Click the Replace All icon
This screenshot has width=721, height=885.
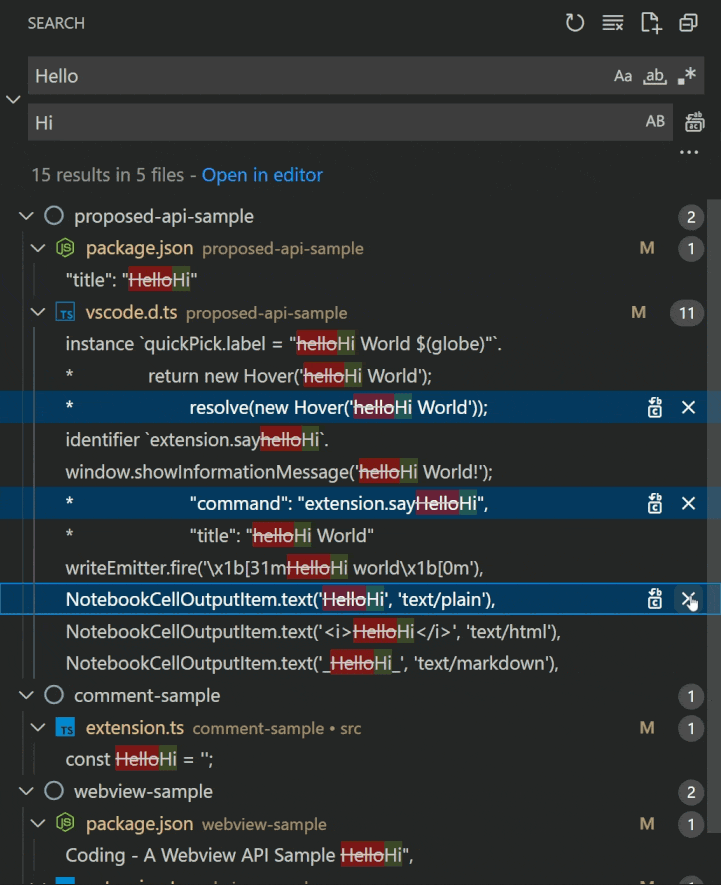tap(694, 122)
